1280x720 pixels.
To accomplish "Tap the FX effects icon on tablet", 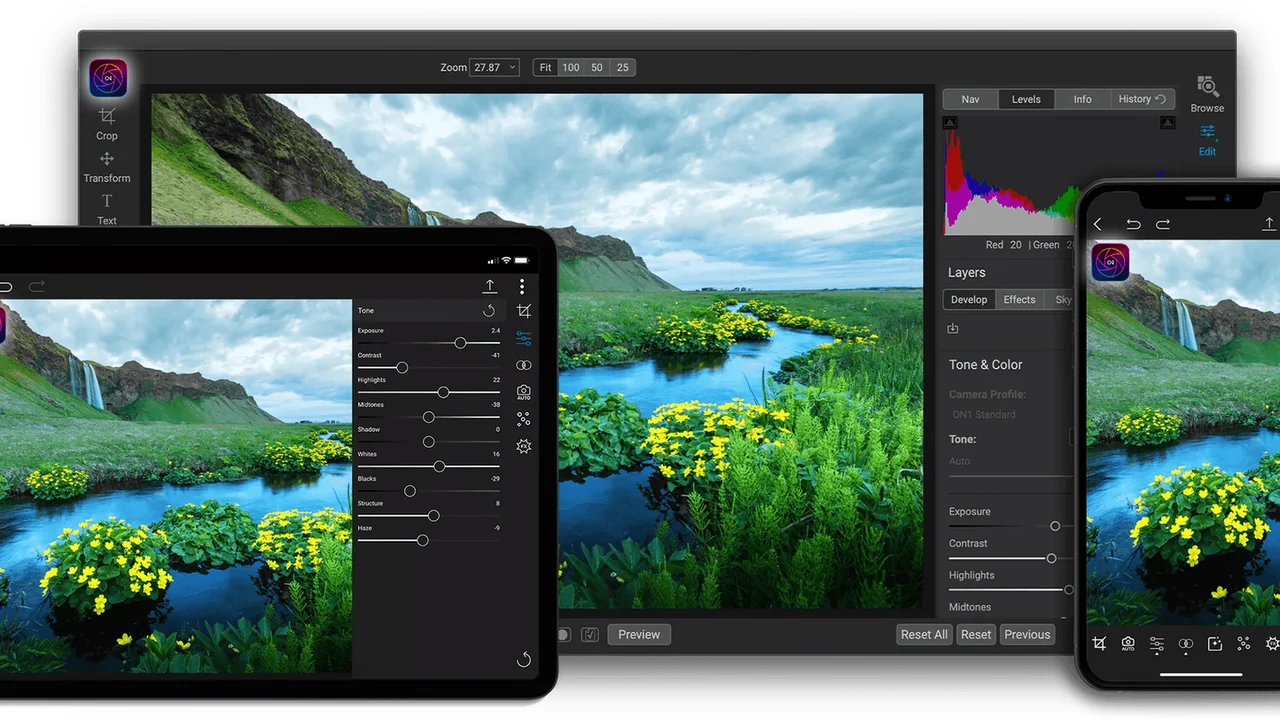I will click(524, 447).
